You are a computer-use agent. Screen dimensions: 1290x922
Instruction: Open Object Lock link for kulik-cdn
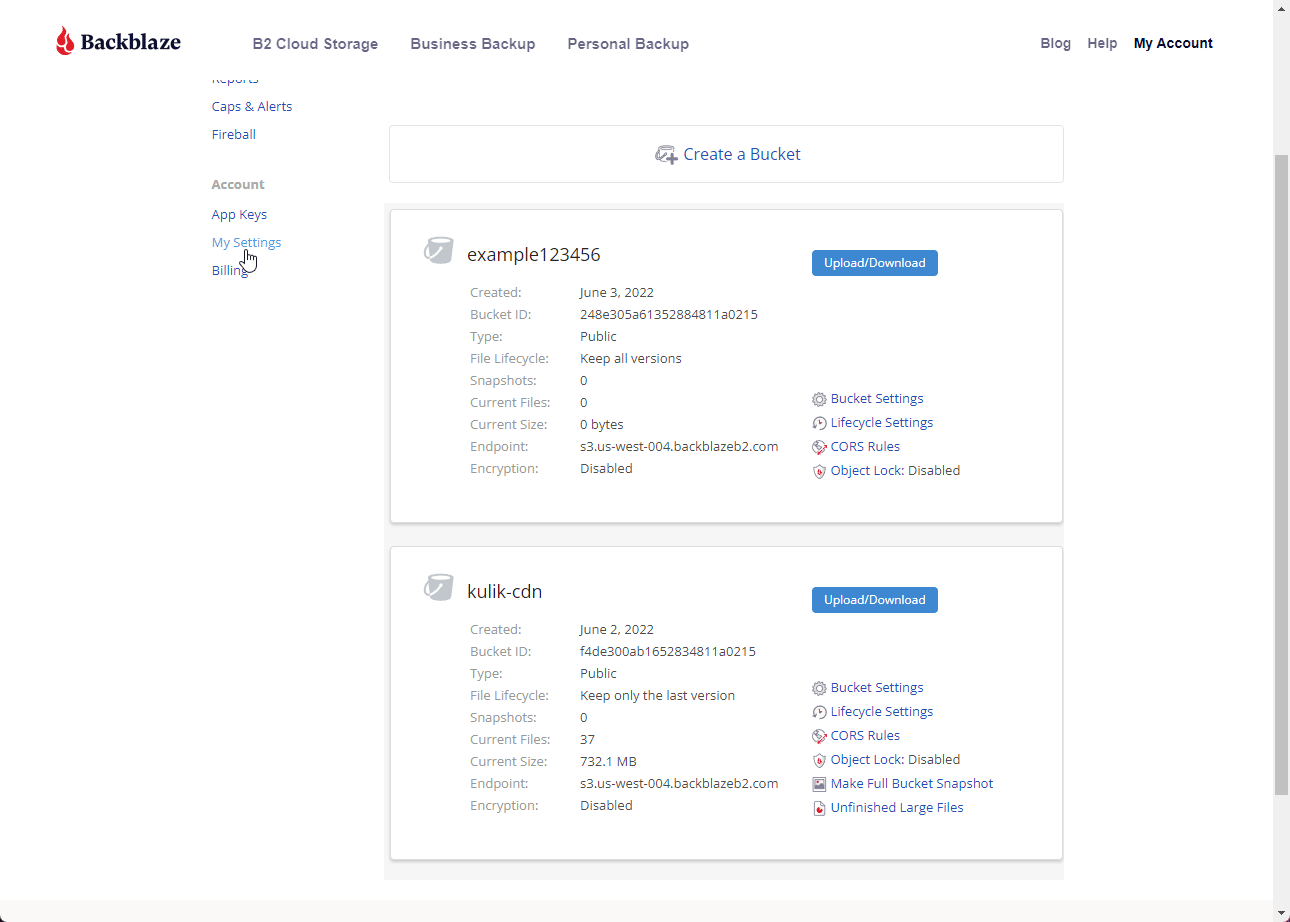tap(867, 759)
